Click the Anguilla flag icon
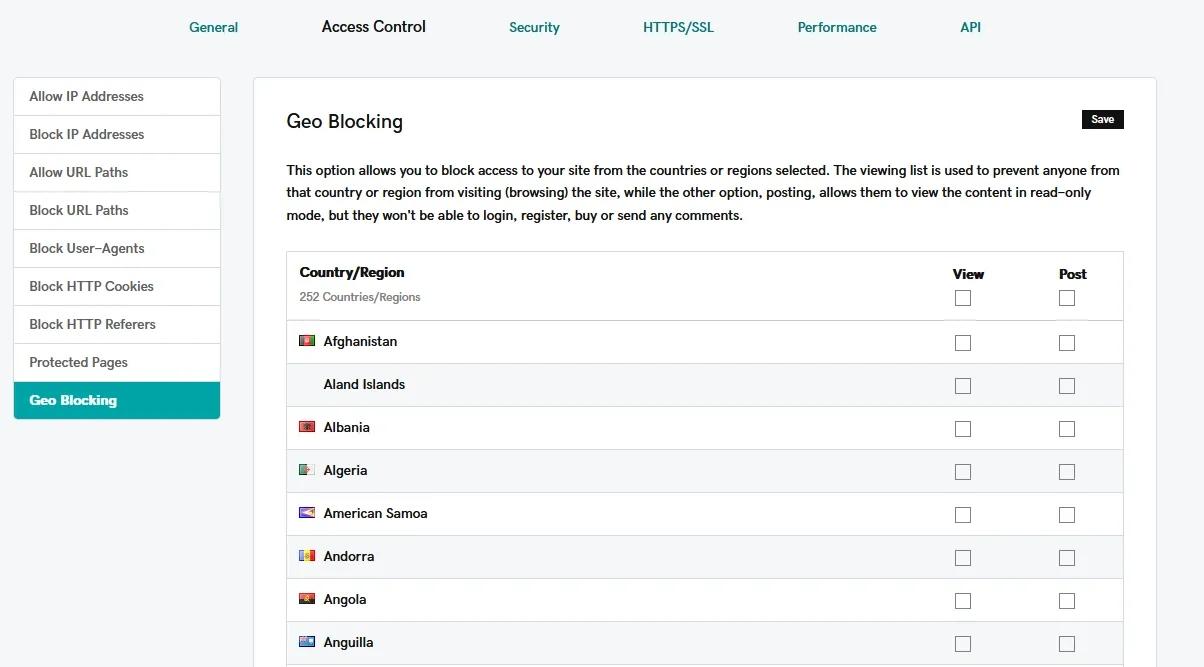The height and width of the screenshot is (667, 1204). [x=307, y=642]
